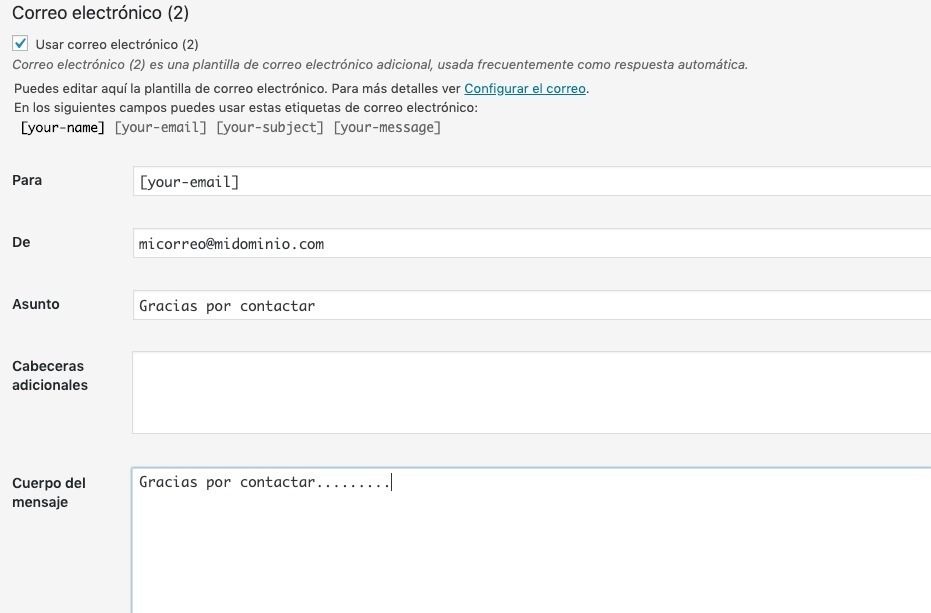Open the Configurar el correo link
This screenshot has width=931, height=613.
[525, 89]
